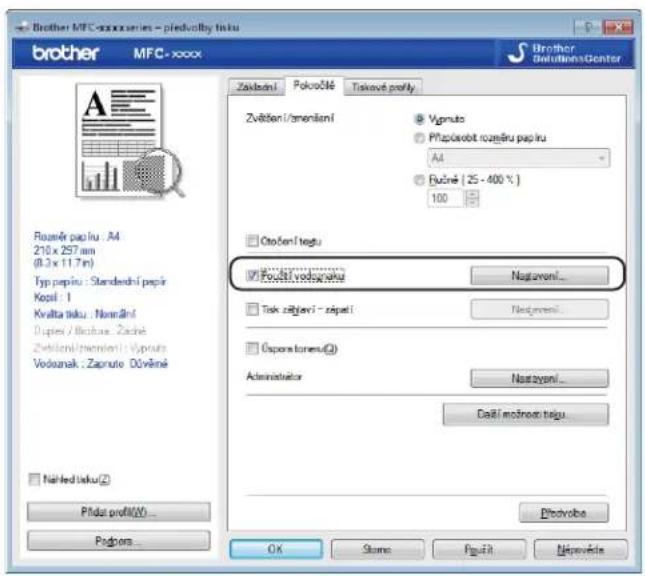This screenshot has height=576, width=645.
Task: Click the Kvalita tisku : Normální line
Action: 85,314
